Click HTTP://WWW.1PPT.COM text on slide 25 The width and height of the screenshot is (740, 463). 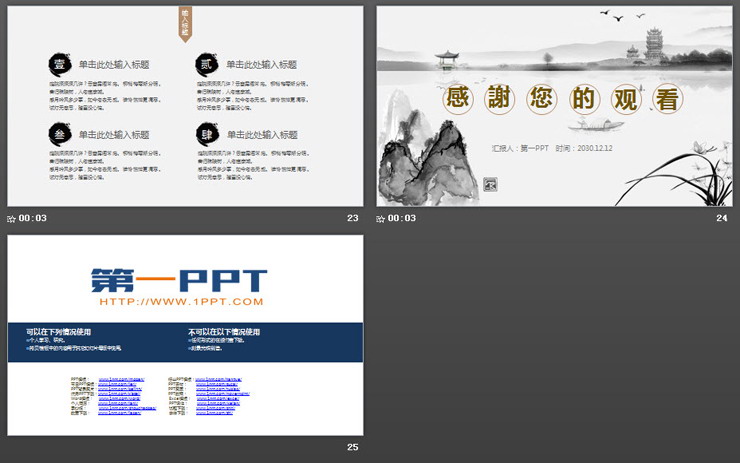(x=181, y=302)
